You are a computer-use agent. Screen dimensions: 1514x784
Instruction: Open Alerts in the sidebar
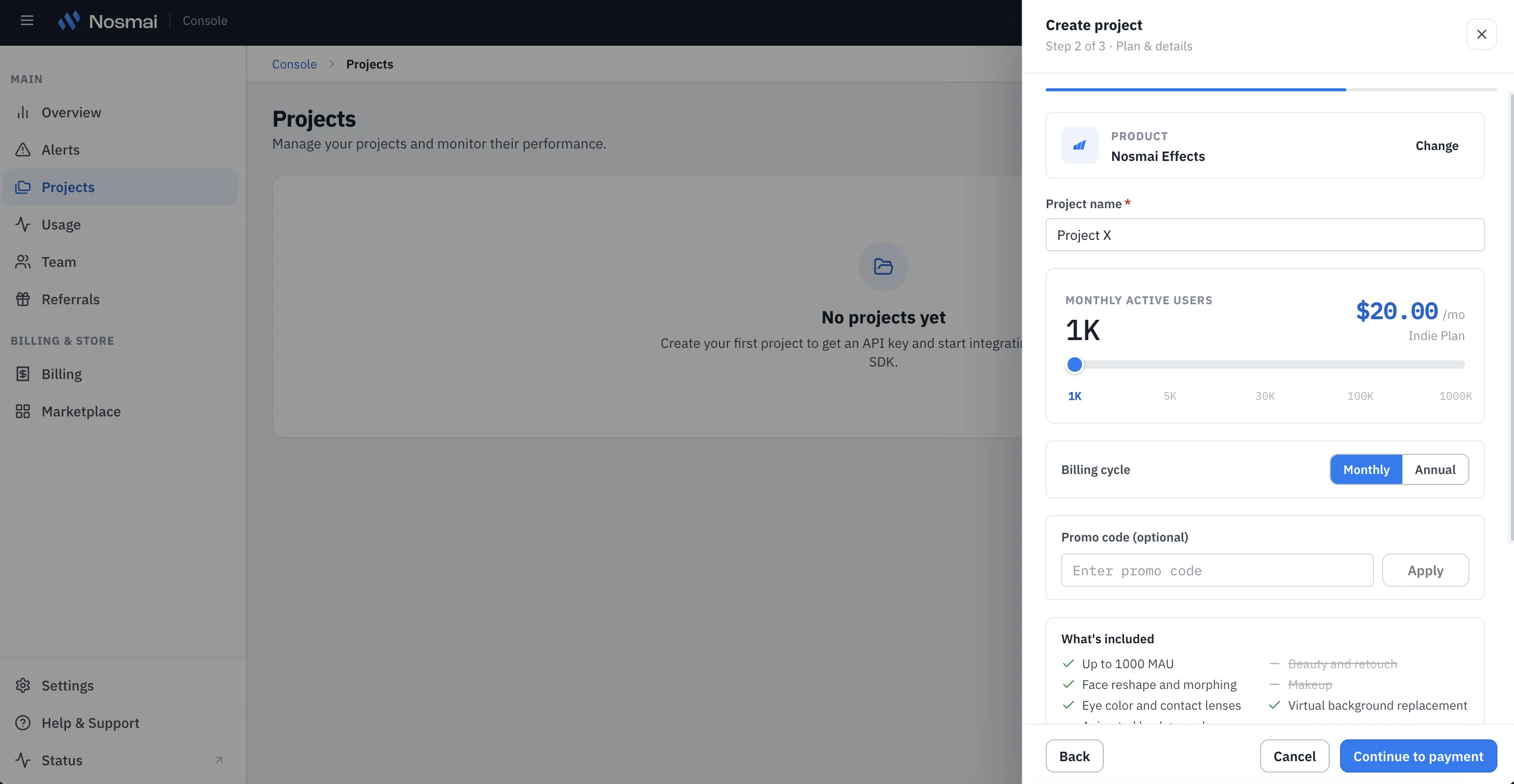tap(120, 150)
